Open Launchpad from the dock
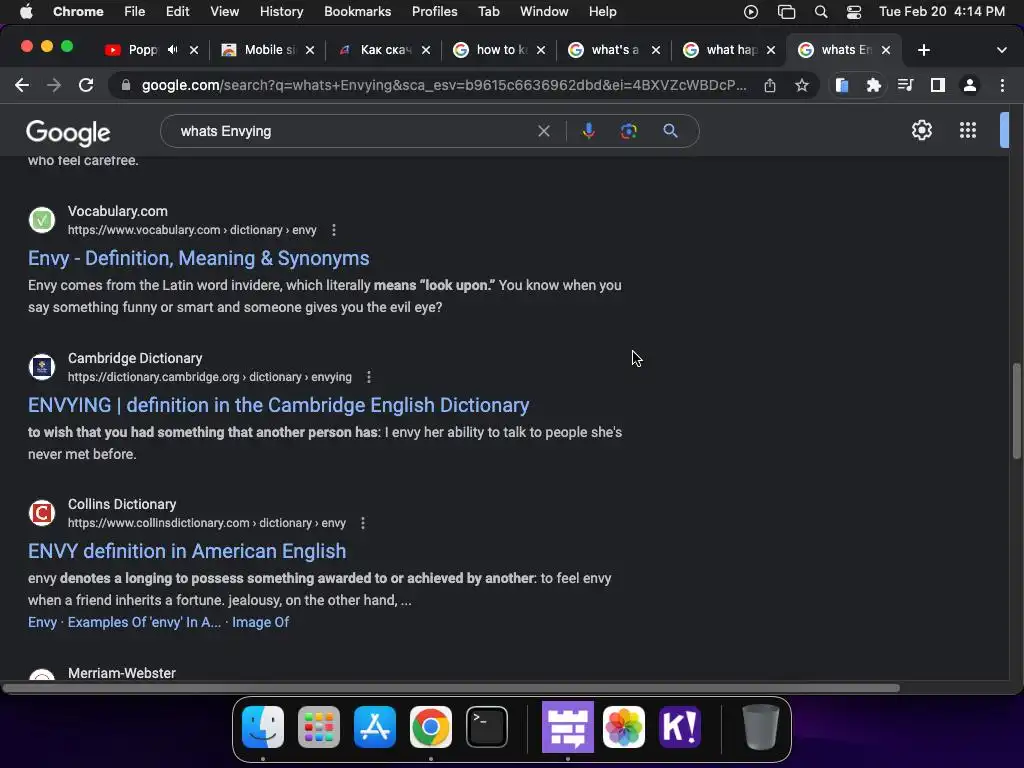This screenshot has width=1024, height=768. pos(319,727)
